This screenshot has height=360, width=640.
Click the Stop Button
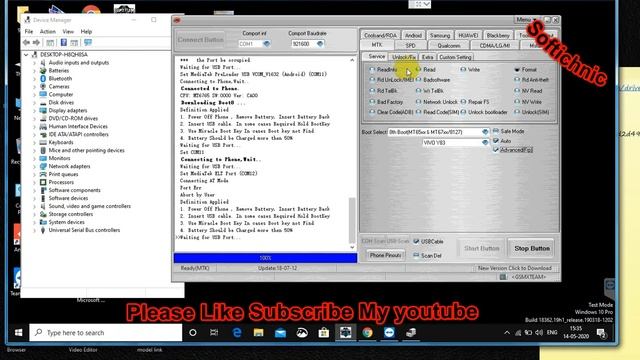531,248
